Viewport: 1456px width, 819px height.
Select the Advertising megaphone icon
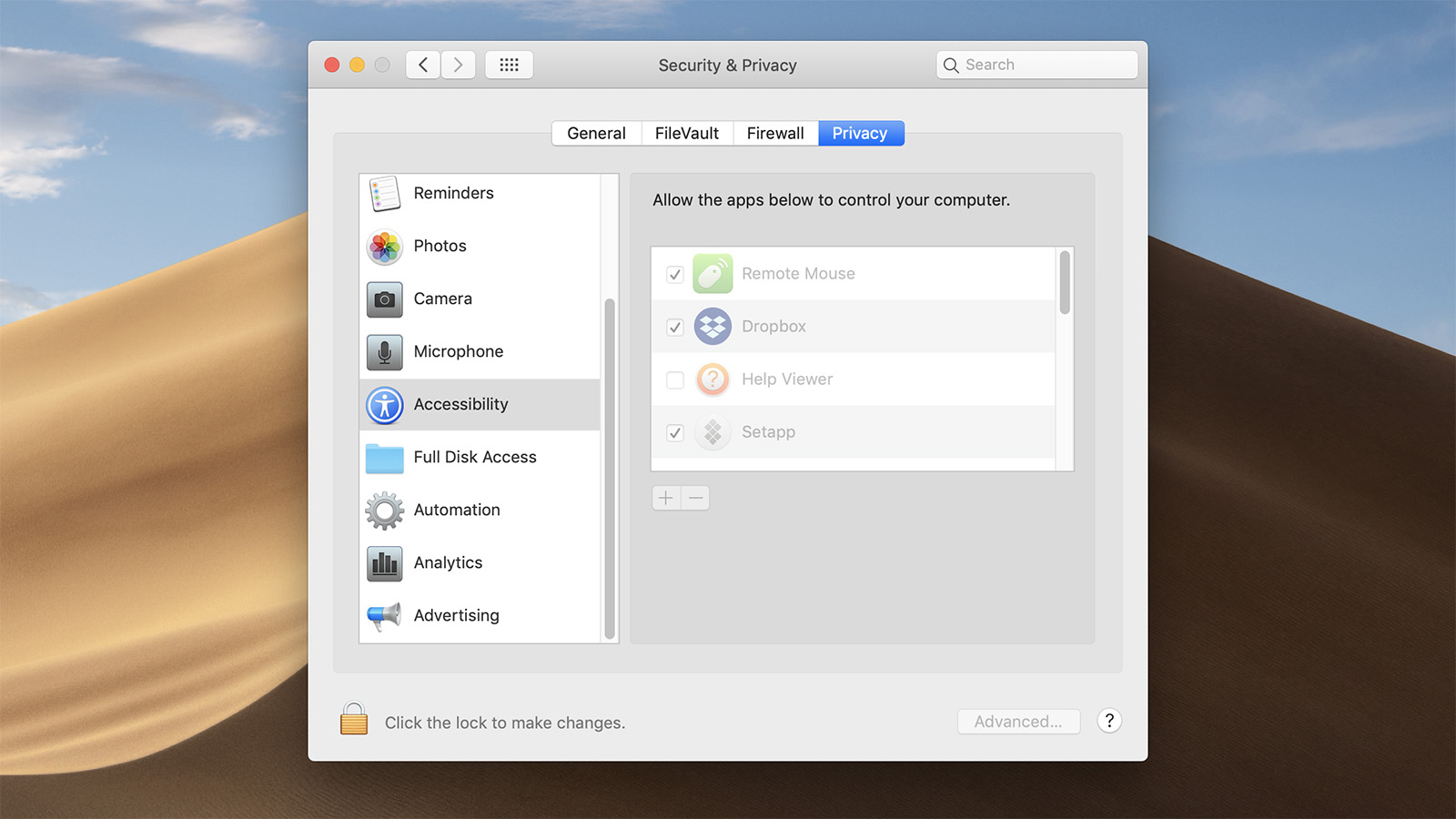point(384,615)
